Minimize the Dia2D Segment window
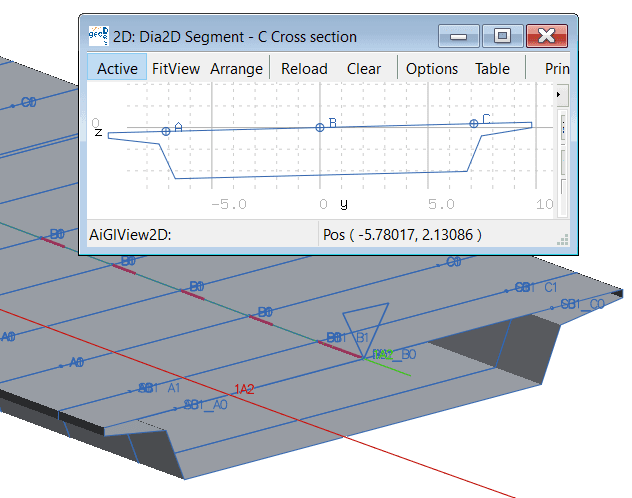The width and height of the screenshot is (632, 498). (459, 37)
